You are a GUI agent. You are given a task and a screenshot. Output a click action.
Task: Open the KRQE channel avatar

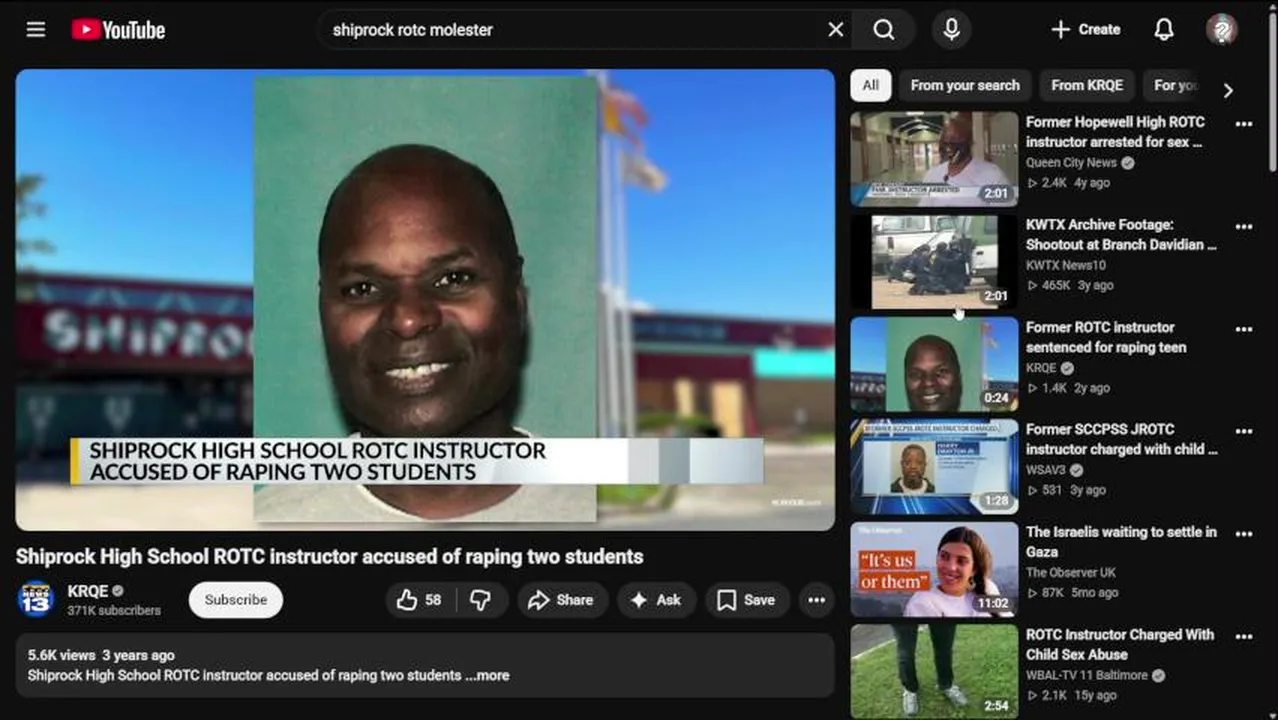[x=36, y=600]
